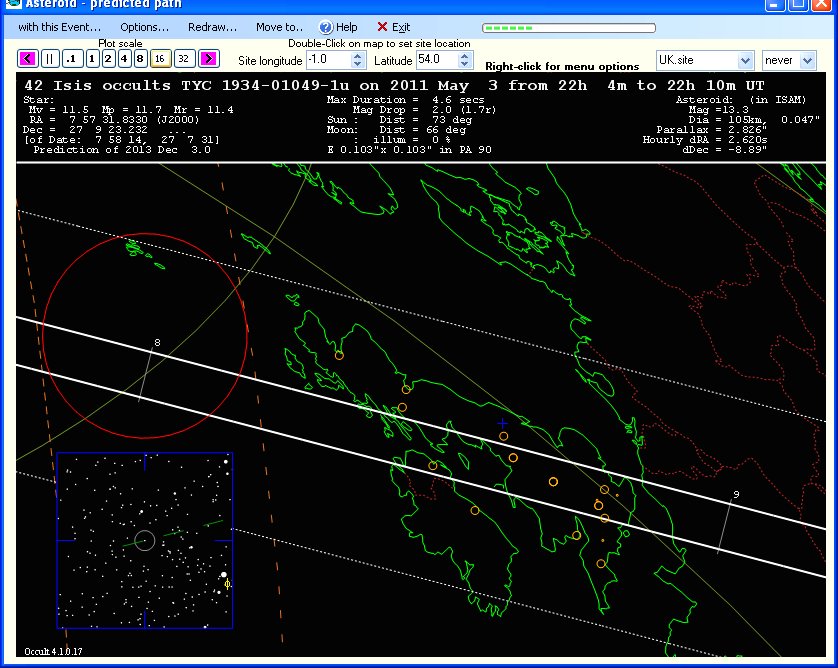Click the magenta previous event arrow

(x=27, y=59)
